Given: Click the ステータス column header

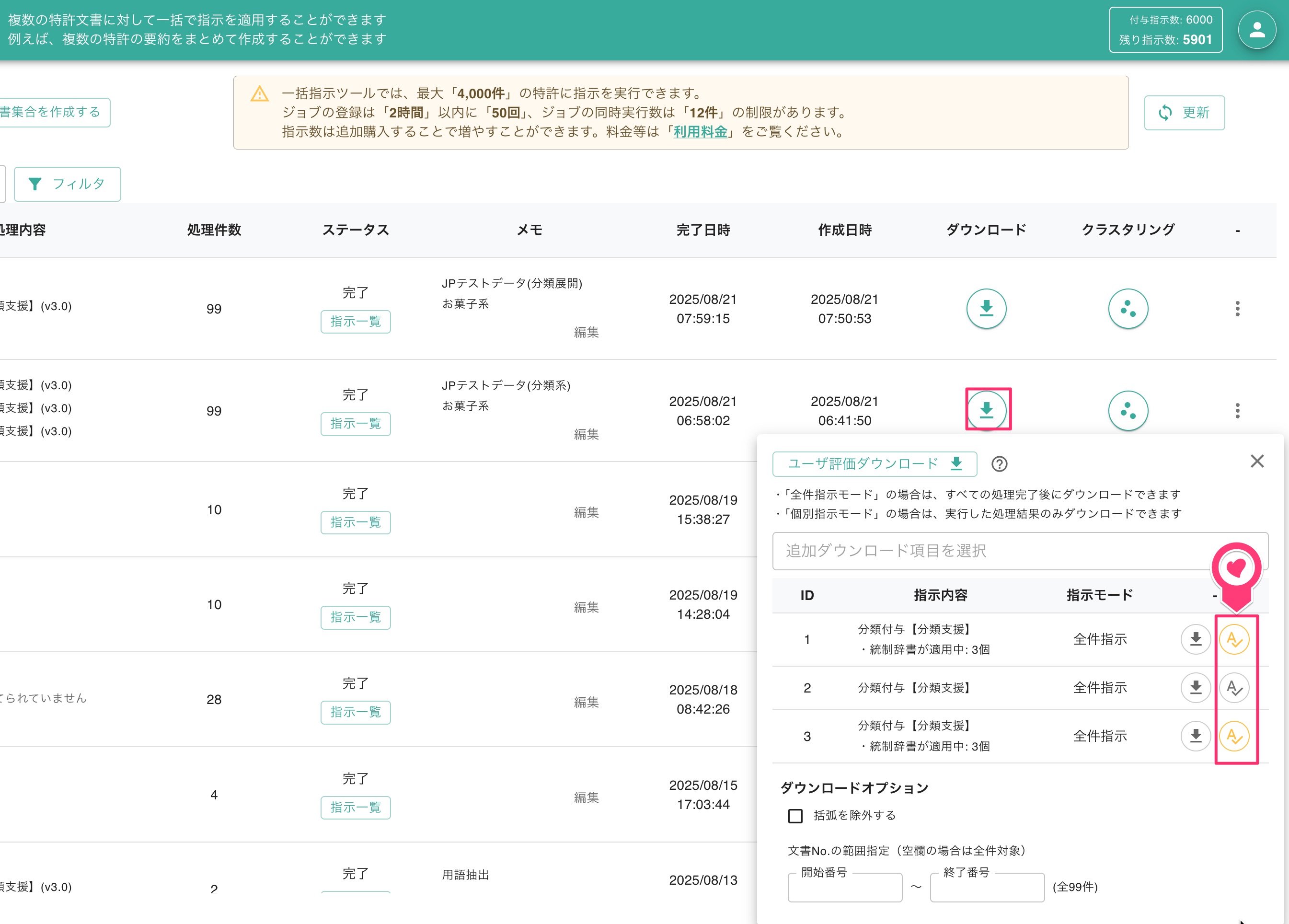Looking at the screenshot, I should 355,230.
